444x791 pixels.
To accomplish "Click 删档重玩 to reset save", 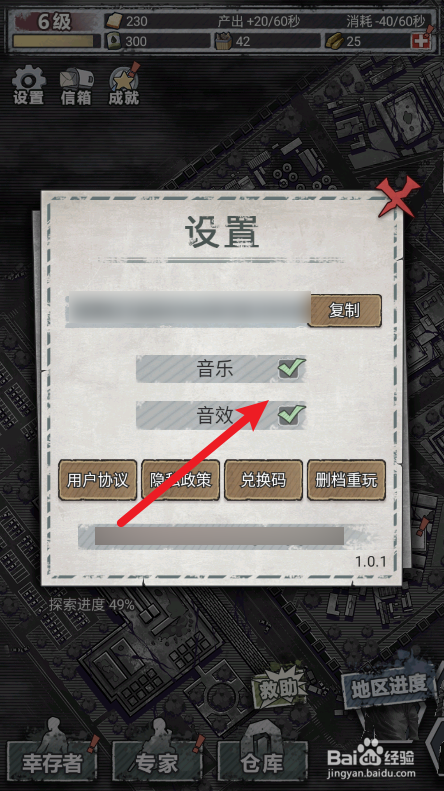I will (346, 480).
